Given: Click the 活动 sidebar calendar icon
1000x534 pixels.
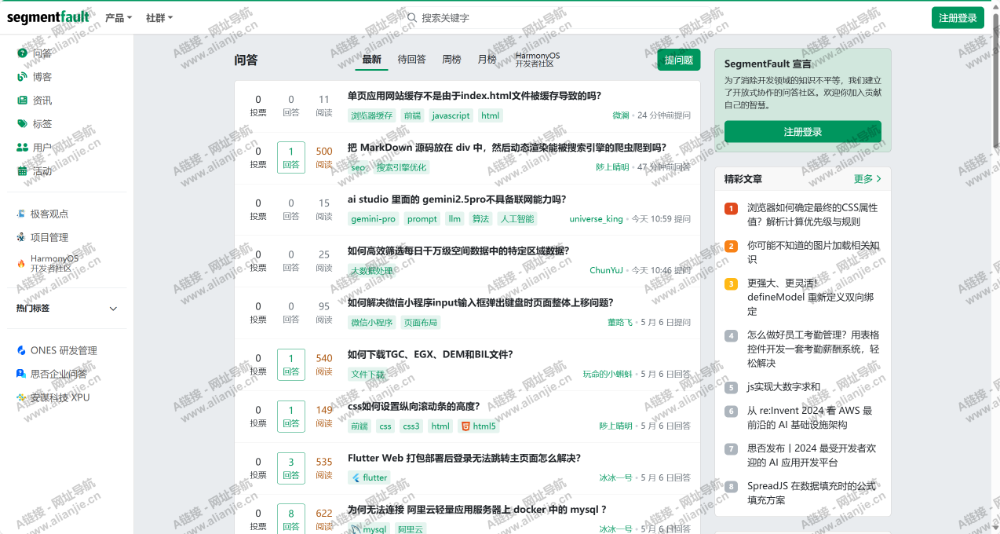Looking at the screenshot, I should (22, 171).
